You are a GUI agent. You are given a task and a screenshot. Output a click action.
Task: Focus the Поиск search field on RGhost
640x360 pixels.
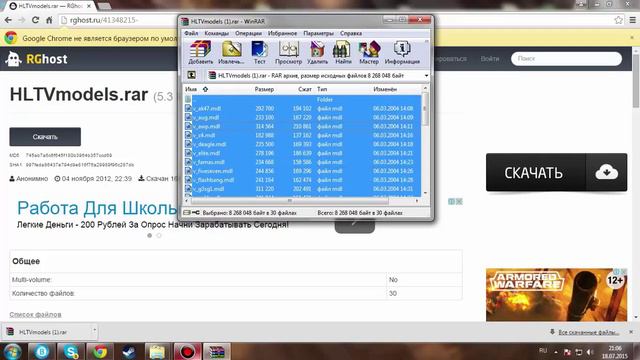[x=567, y=59]
